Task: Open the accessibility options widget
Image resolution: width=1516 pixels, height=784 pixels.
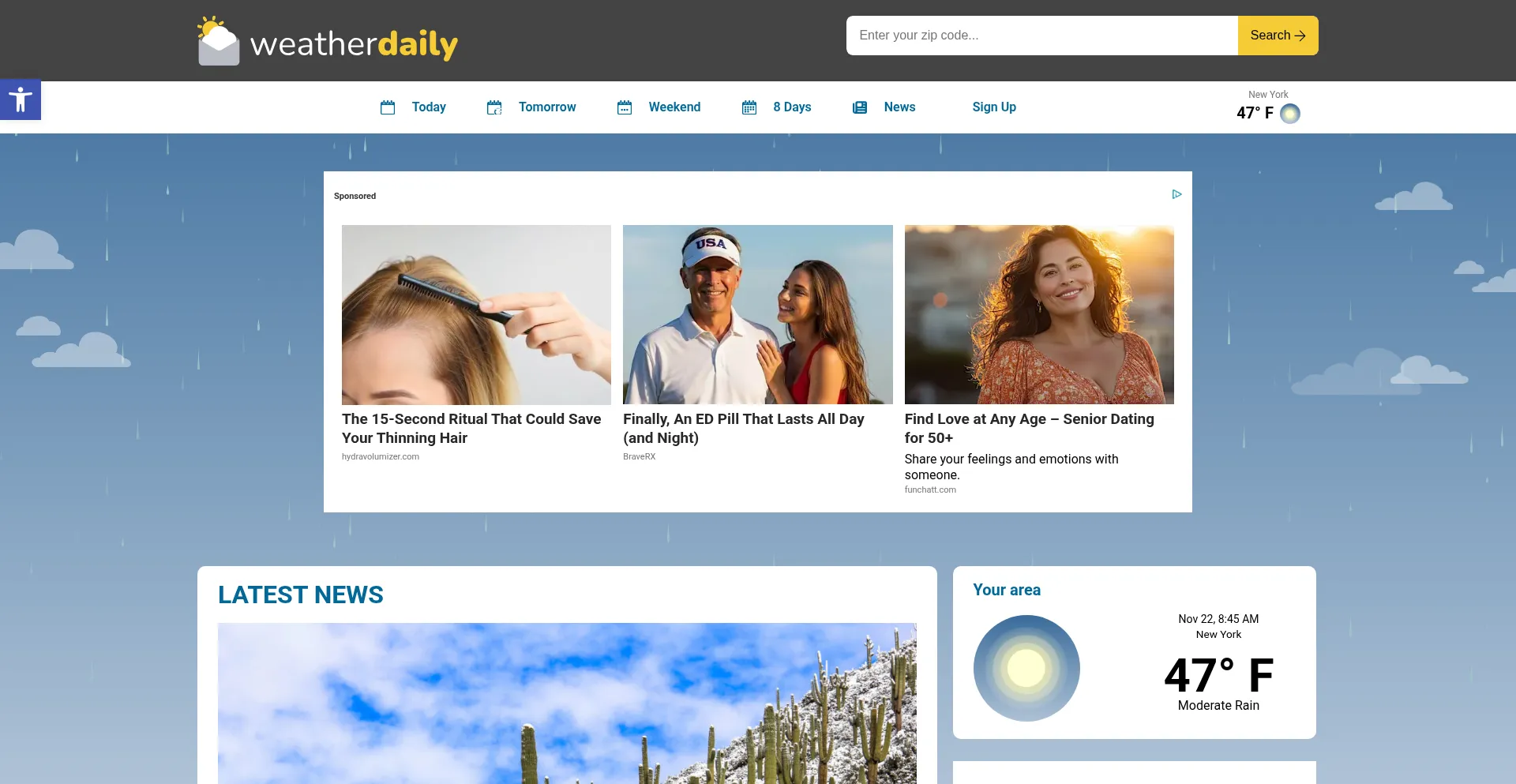Action: [21, 100]
